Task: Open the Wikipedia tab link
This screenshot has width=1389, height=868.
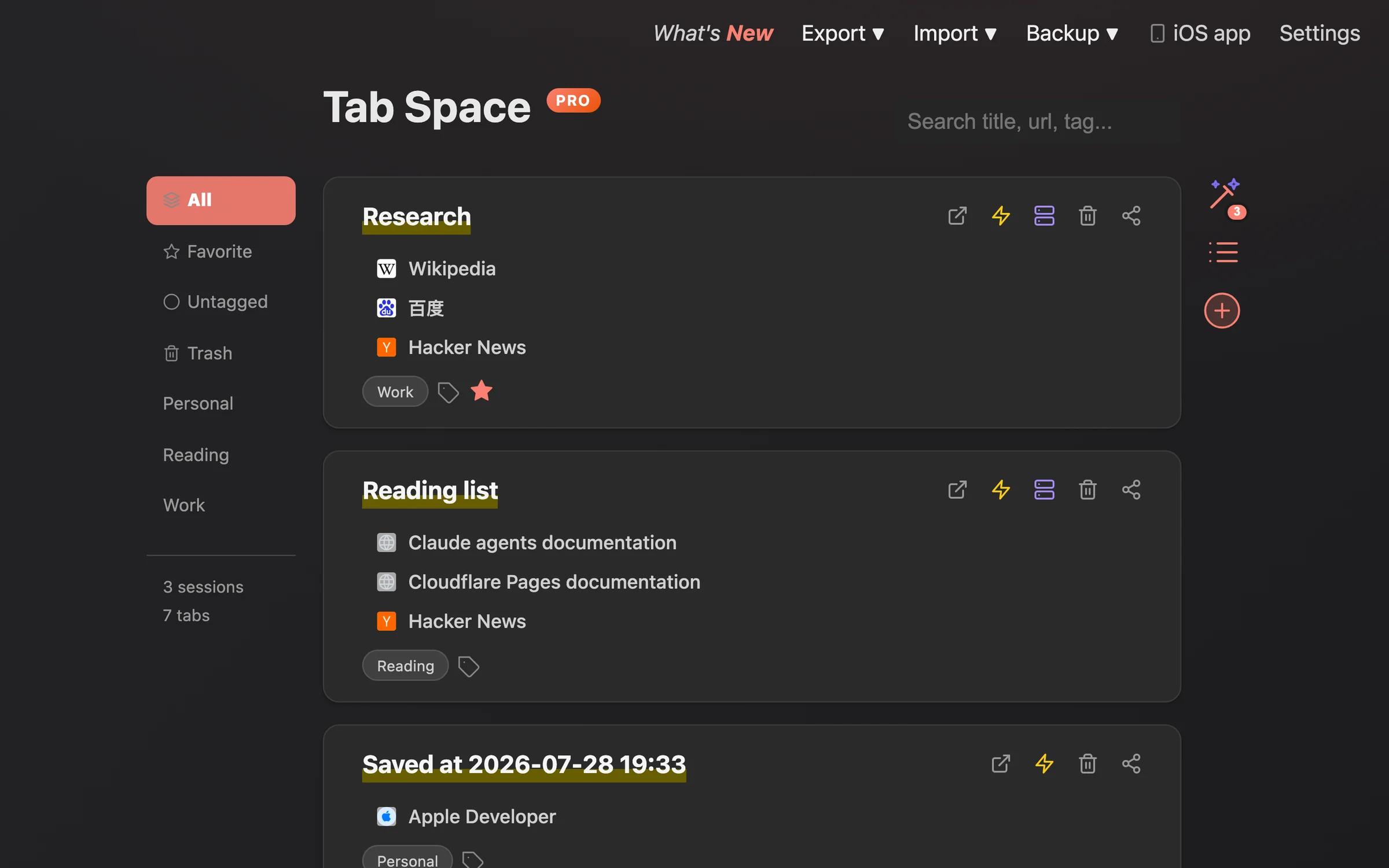Action: tap(452, 269)
